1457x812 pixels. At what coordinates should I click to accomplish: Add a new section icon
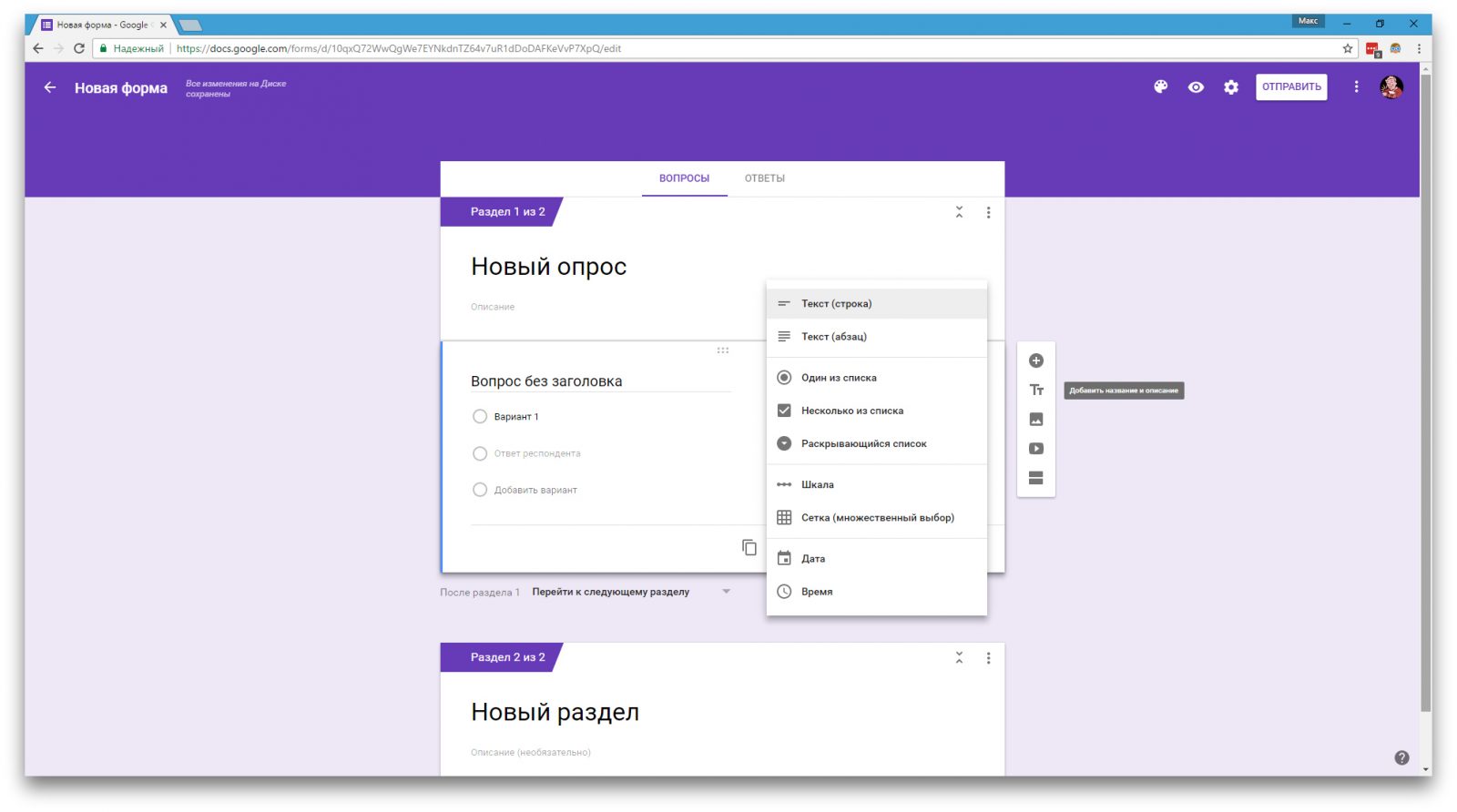[1035, 478]
